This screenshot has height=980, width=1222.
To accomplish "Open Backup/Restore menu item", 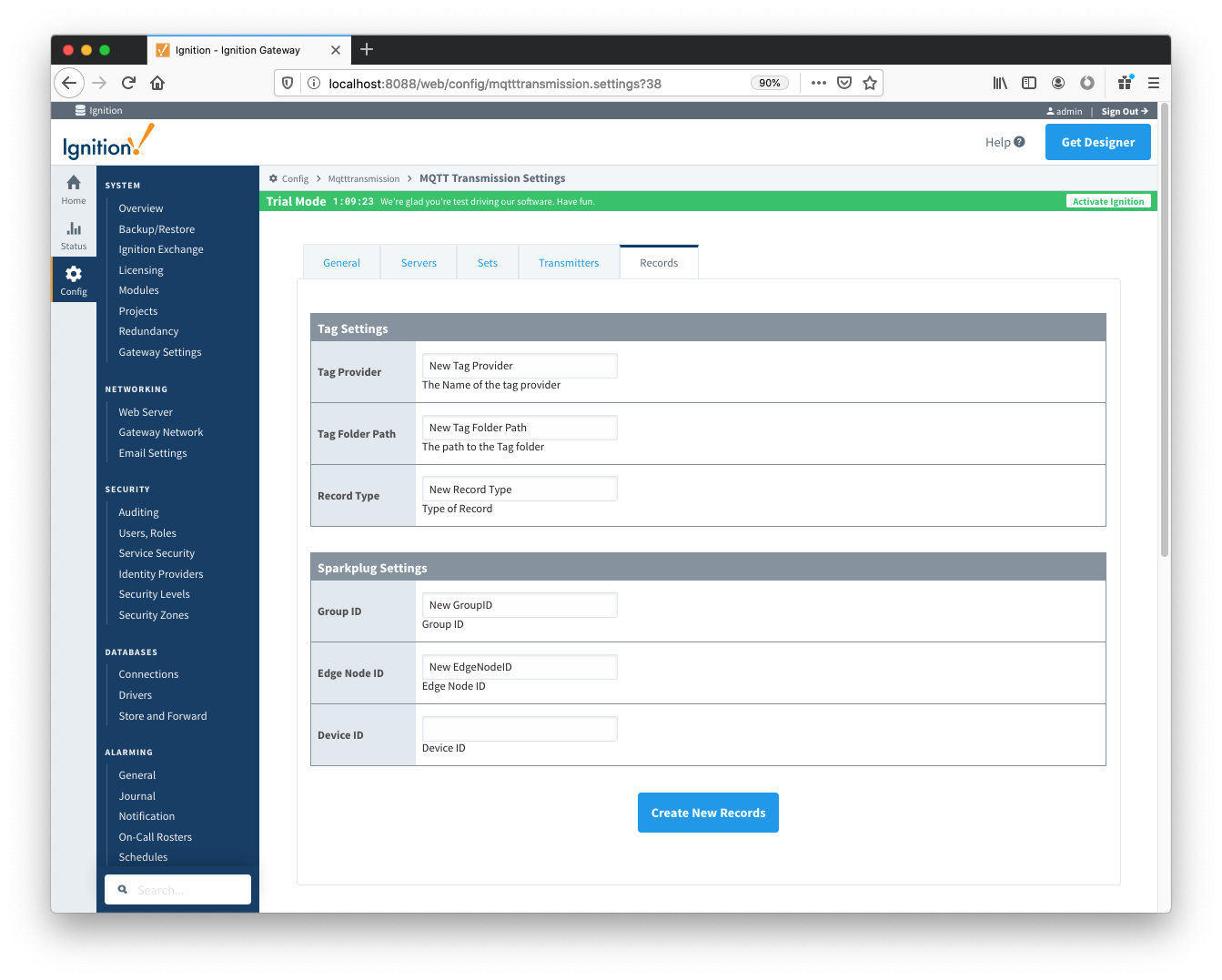I will pos(157,229).
